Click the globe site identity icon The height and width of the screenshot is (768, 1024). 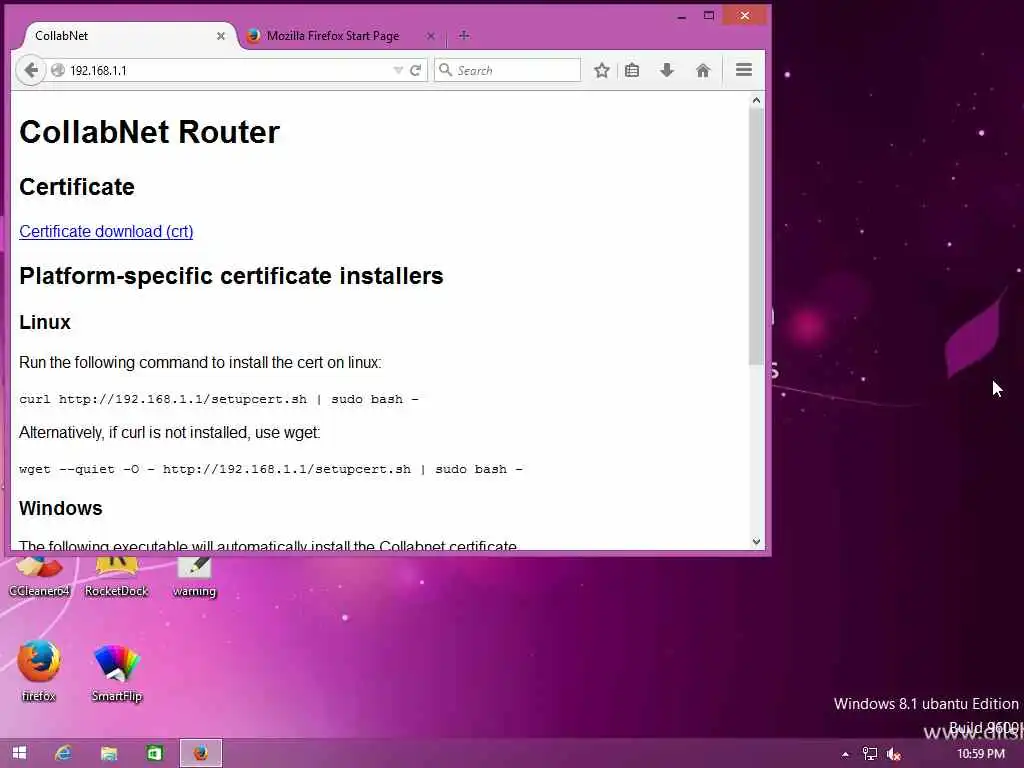click(x=57, y=70)
